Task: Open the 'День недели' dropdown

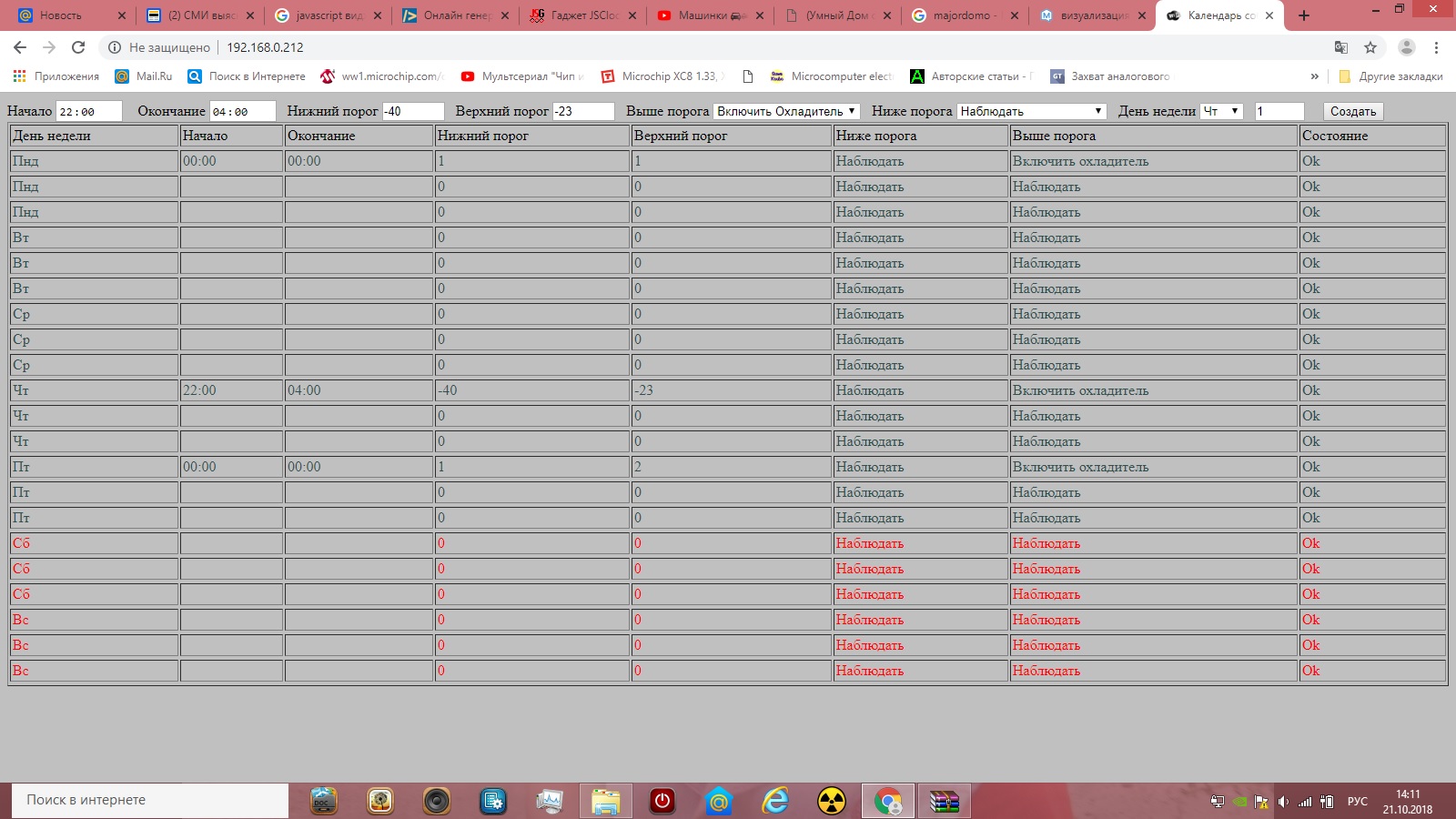Action: pyautogui.click(x=1221, y=111)
